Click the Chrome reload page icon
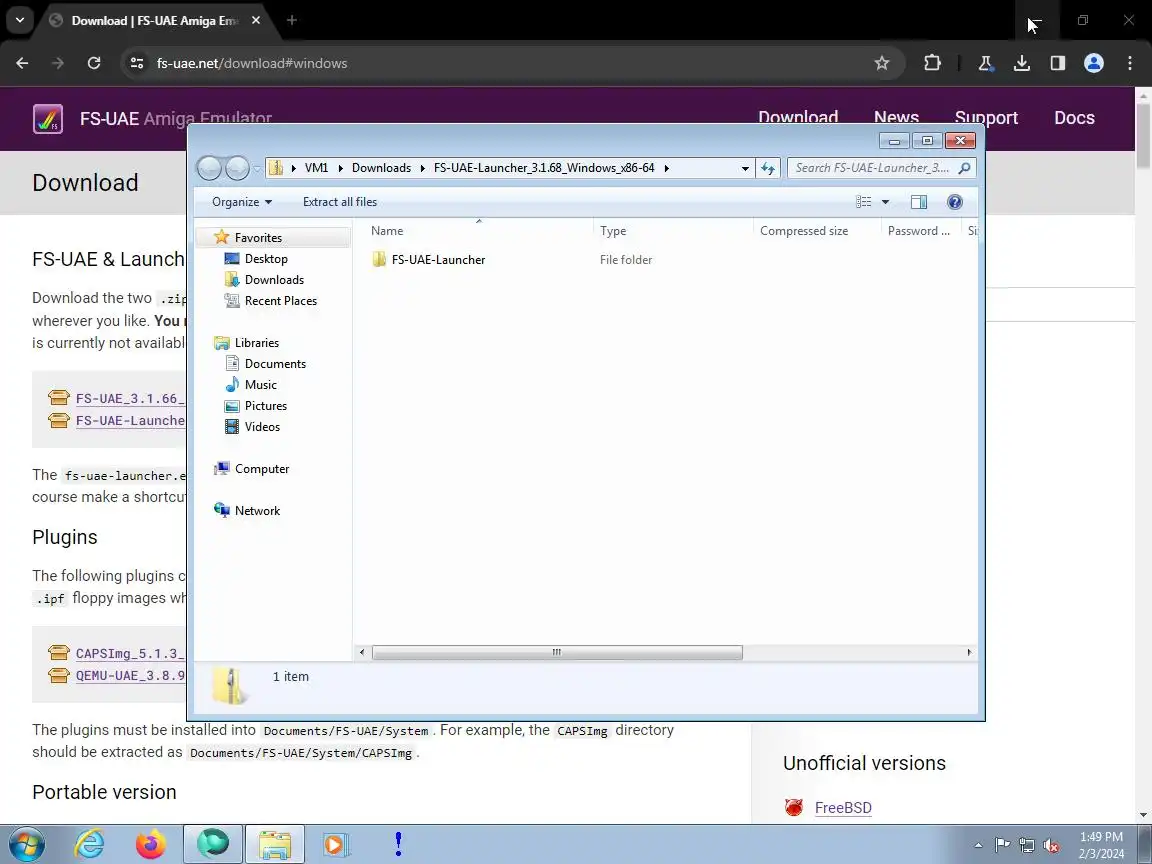The height and width of the screenshot is (864, 1152). coord(94,63)
